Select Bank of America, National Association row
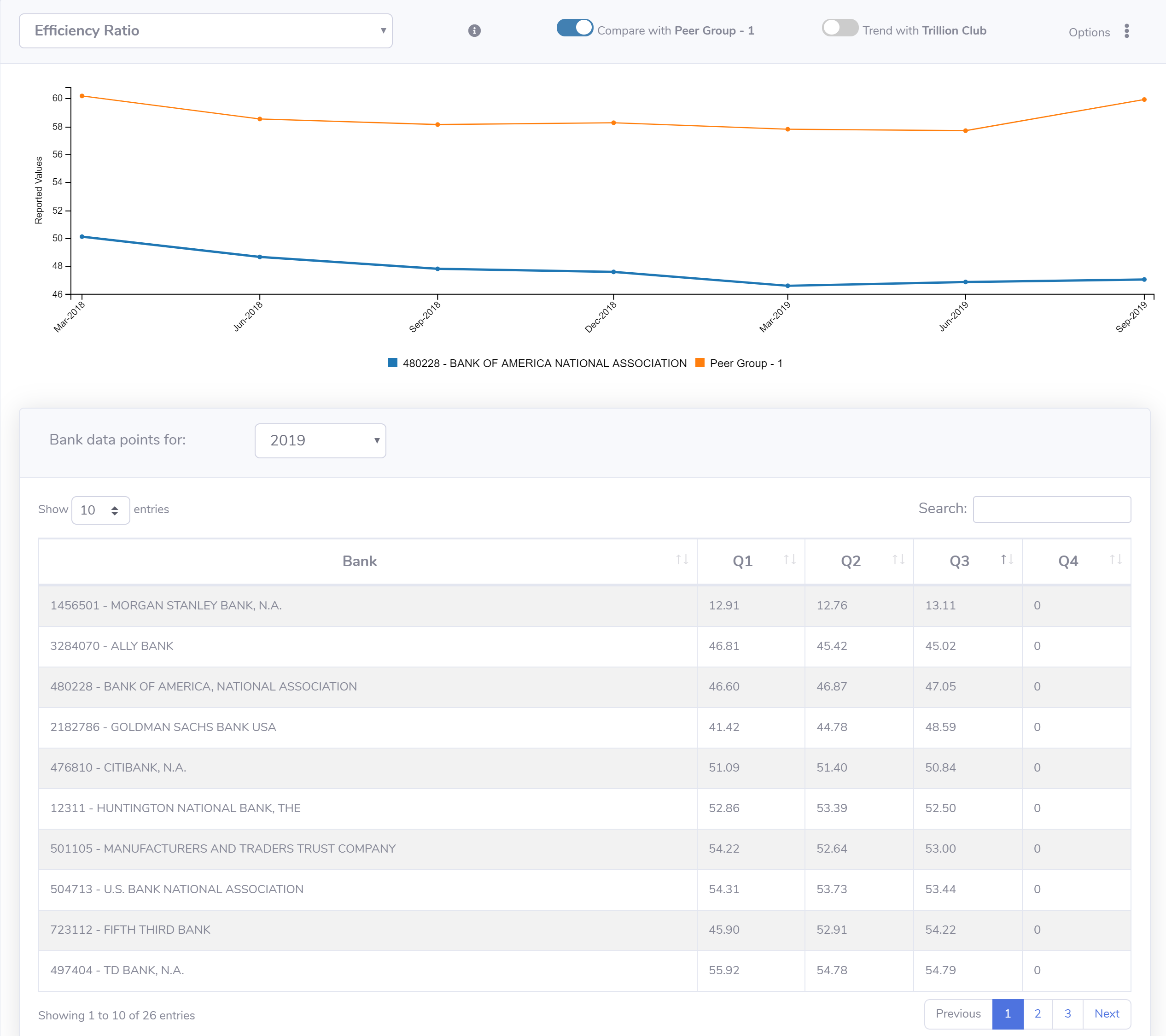Viewport: 1166px width, 1036px height. (585, 687)
